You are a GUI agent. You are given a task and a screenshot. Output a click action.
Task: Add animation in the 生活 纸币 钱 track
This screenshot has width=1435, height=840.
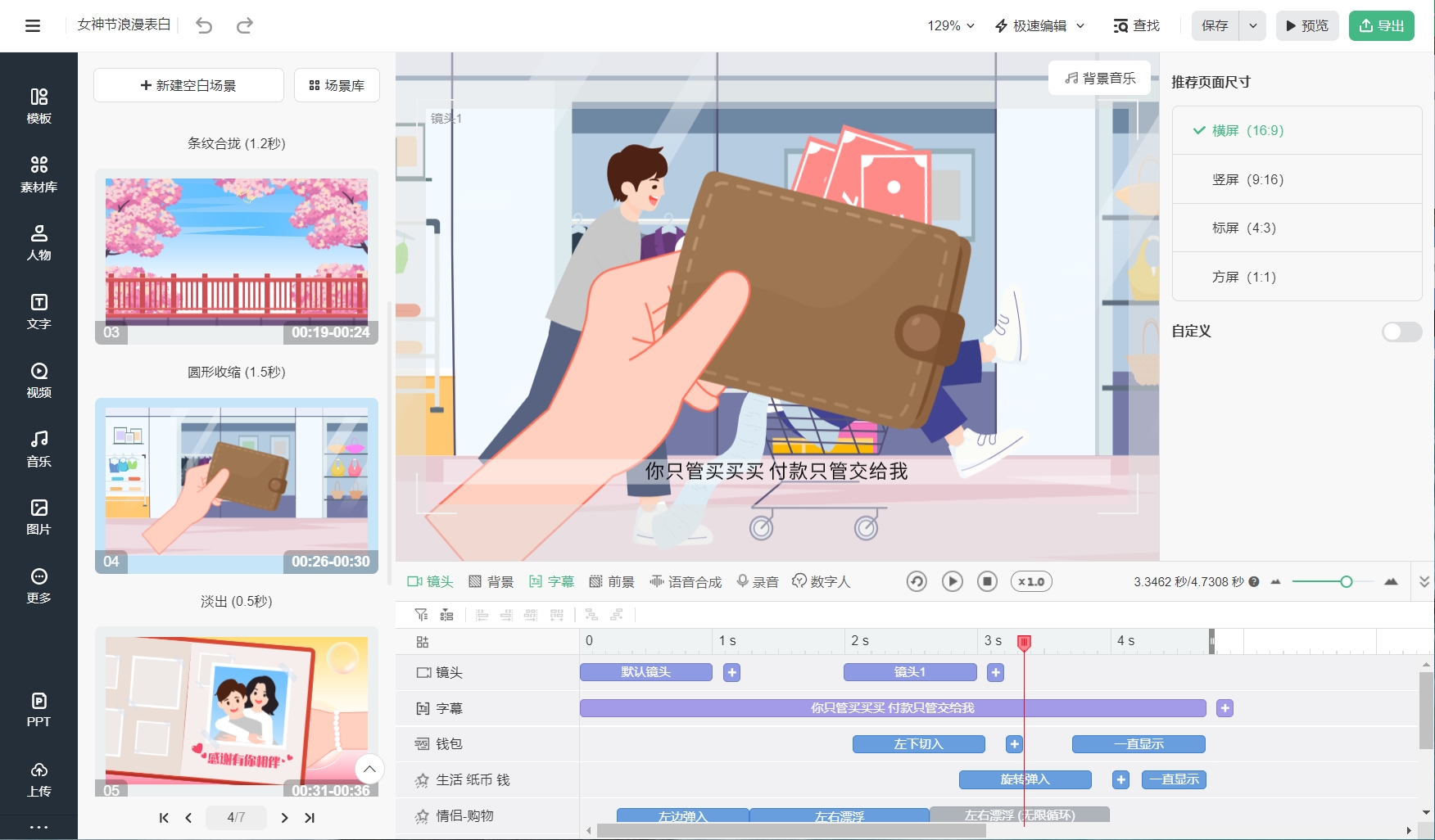coord(1121,779)
